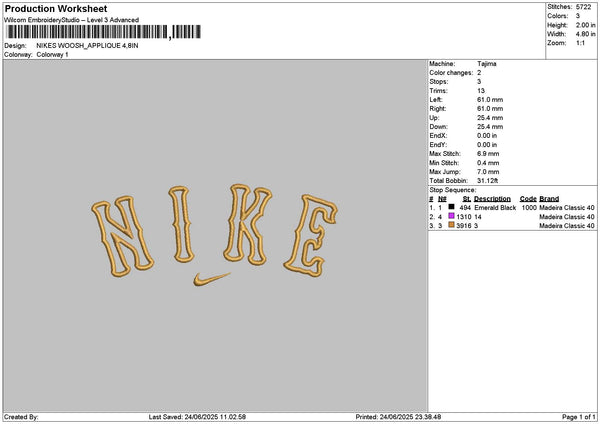Click the Machine value 'Tajima'

tap(487, 64)
